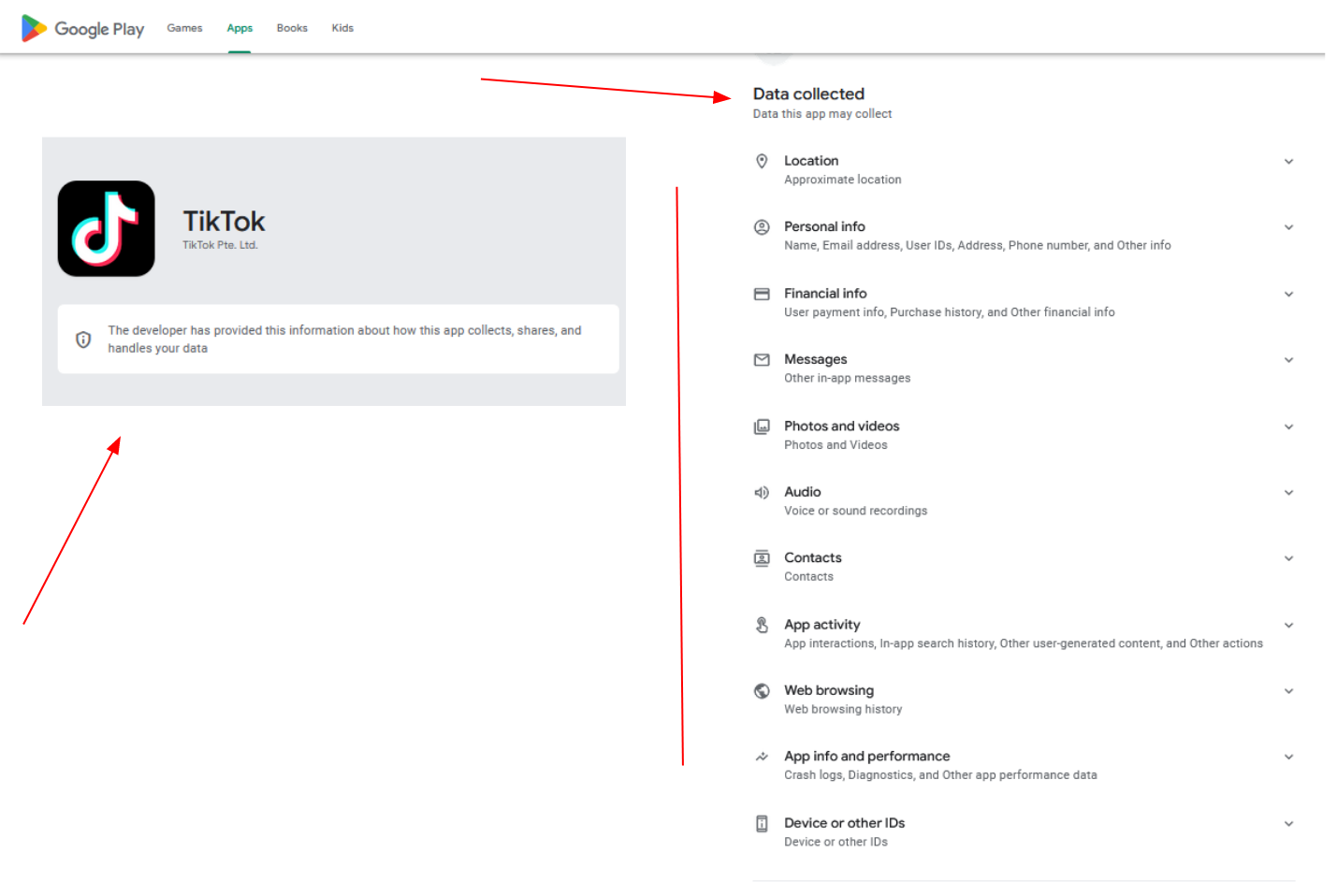Expand the Messages chevron
The height and width of the screenshot is (896, 1337).
pyautogui.click(x=1288, y=360)
